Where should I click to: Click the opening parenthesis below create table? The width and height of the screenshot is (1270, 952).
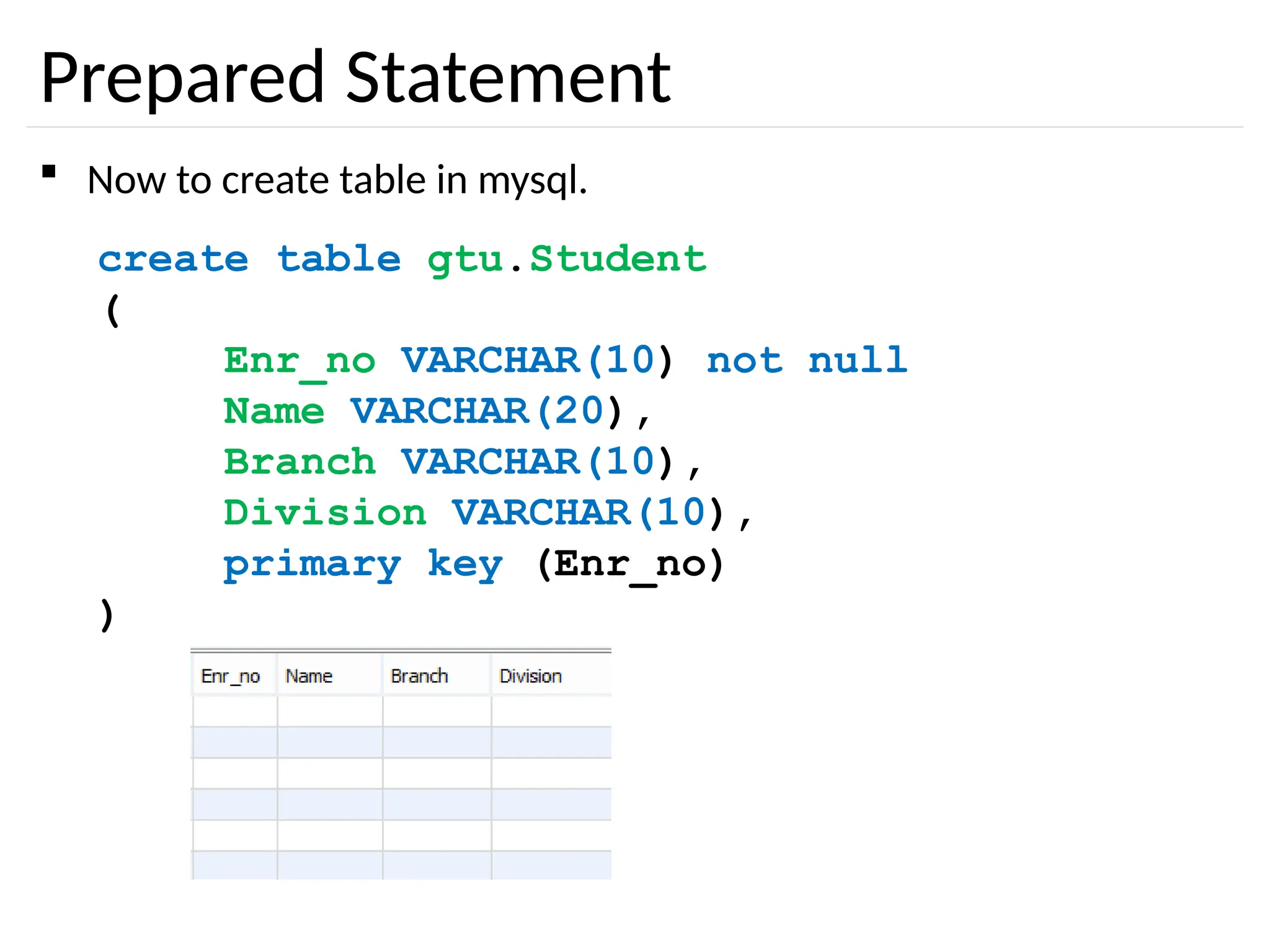pos(112,310)
